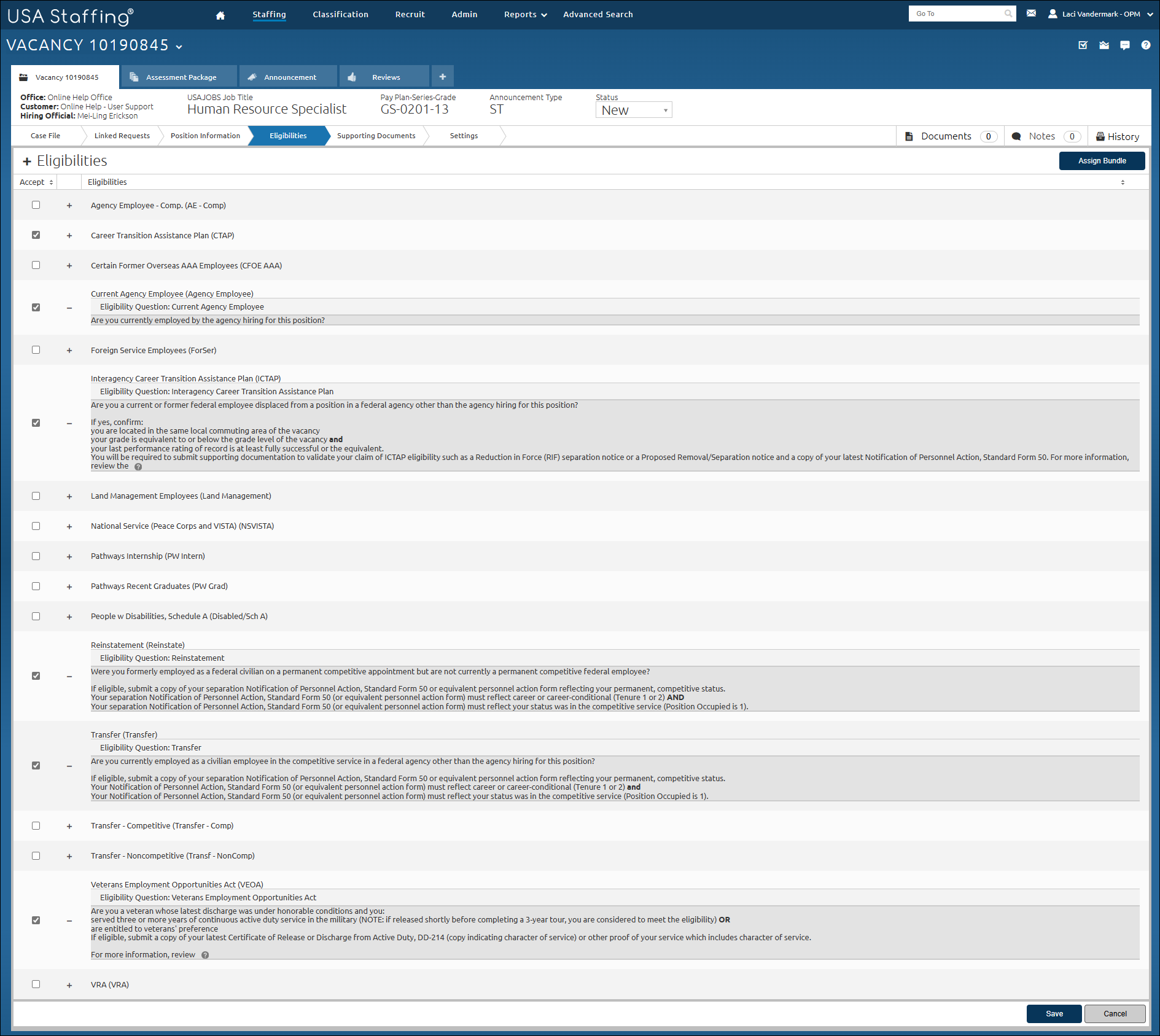Check People w Disabilities Schedule A checkbox
1160x1036 pixels.
coord(36,617)
